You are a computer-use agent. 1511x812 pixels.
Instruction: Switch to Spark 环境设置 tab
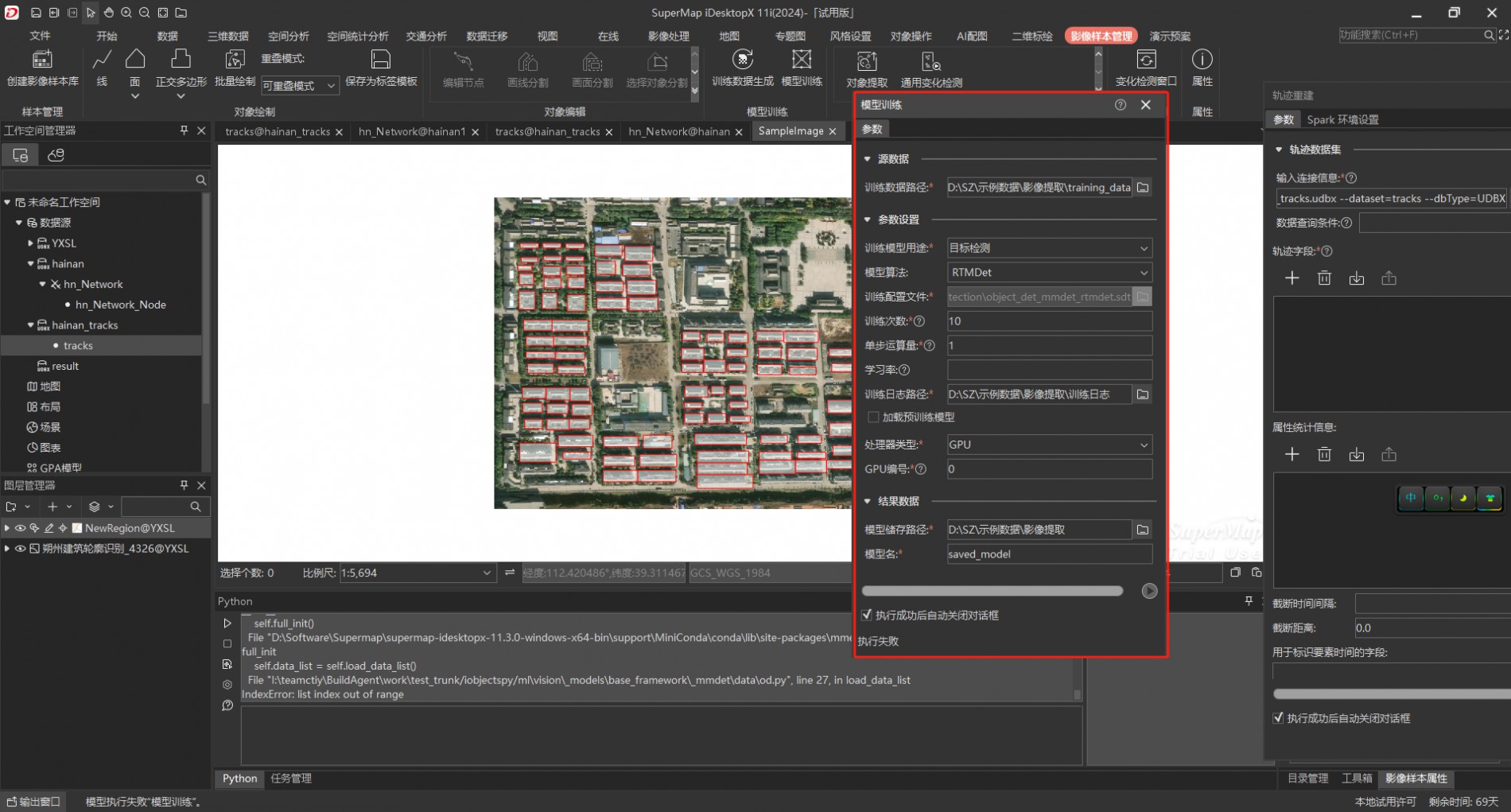[1342, 119]
